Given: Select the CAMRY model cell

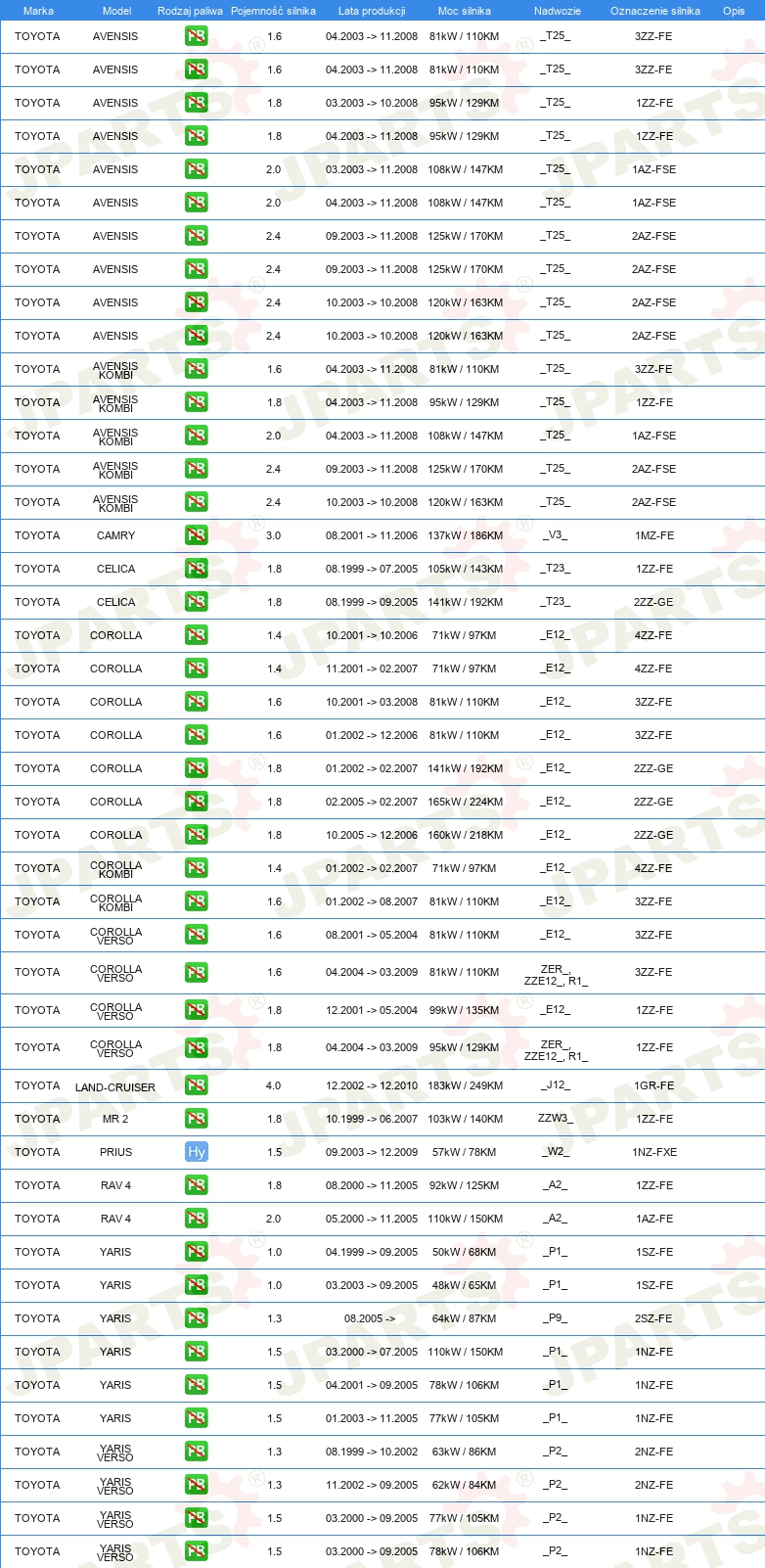Looking at the screenshot, I should [116, 535].
